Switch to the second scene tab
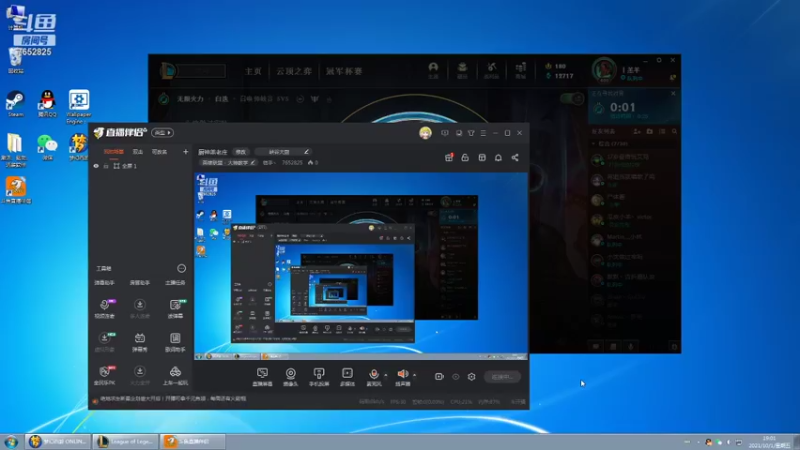The width and height of the screenshot is (800, 450). (138, 152)
